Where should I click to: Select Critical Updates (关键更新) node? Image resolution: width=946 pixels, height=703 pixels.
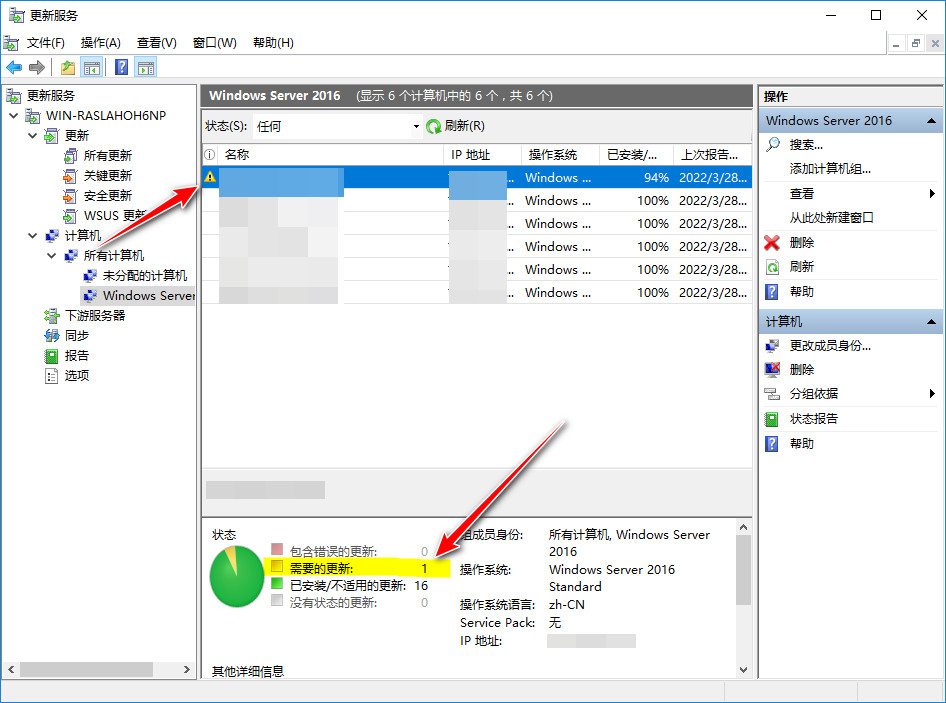107,176
